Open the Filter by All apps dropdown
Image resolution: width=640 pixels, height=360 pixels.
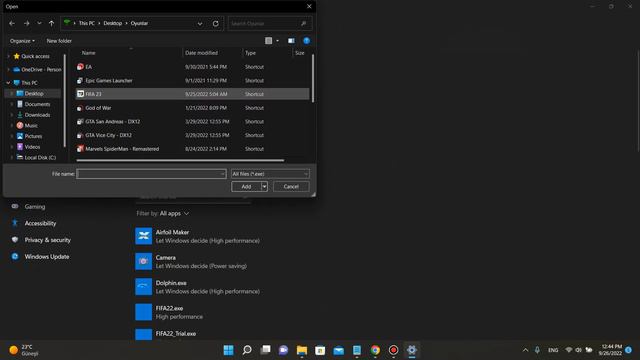174,213
